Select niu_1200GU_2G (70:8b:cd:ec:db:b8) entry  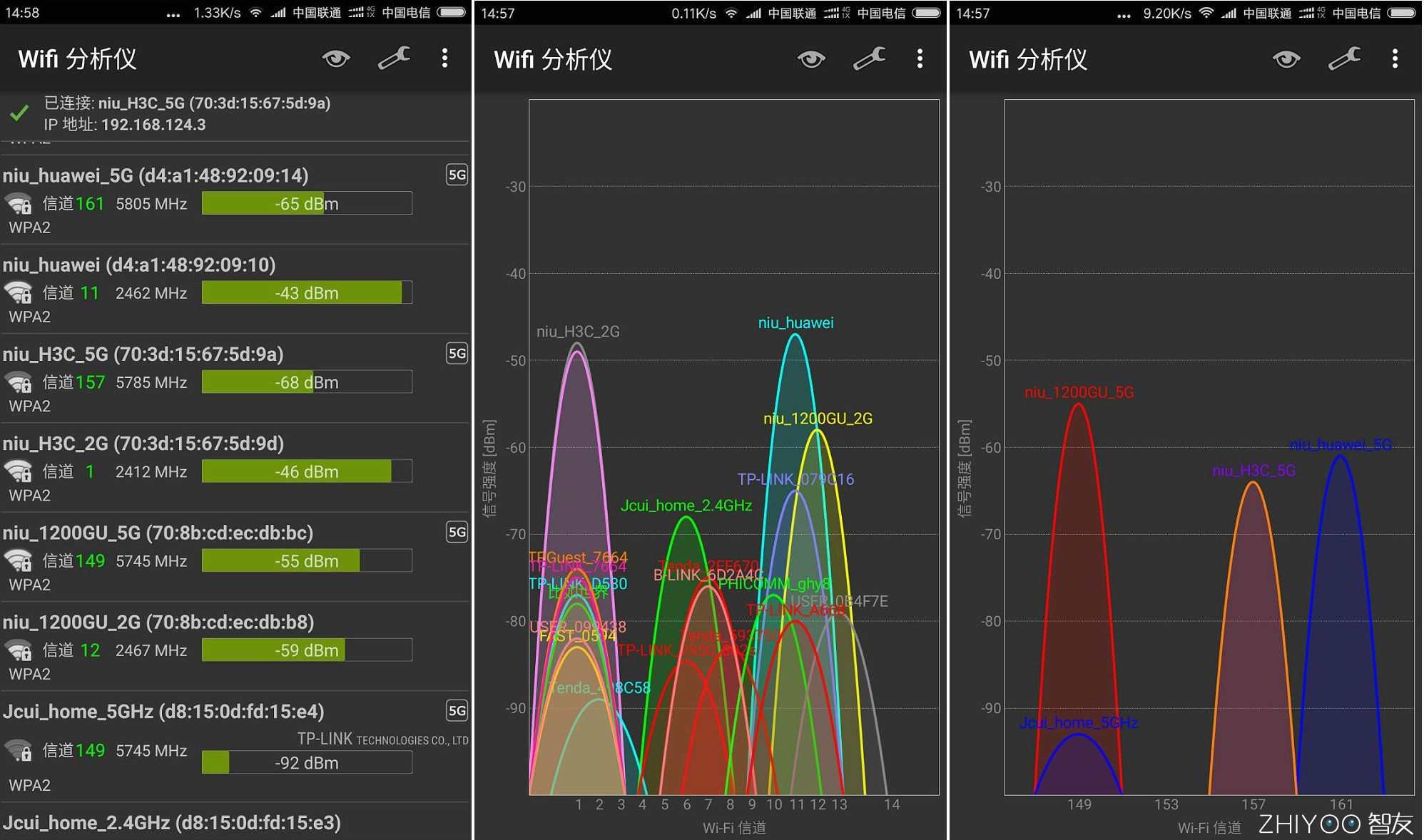click(x=235, y=646)
